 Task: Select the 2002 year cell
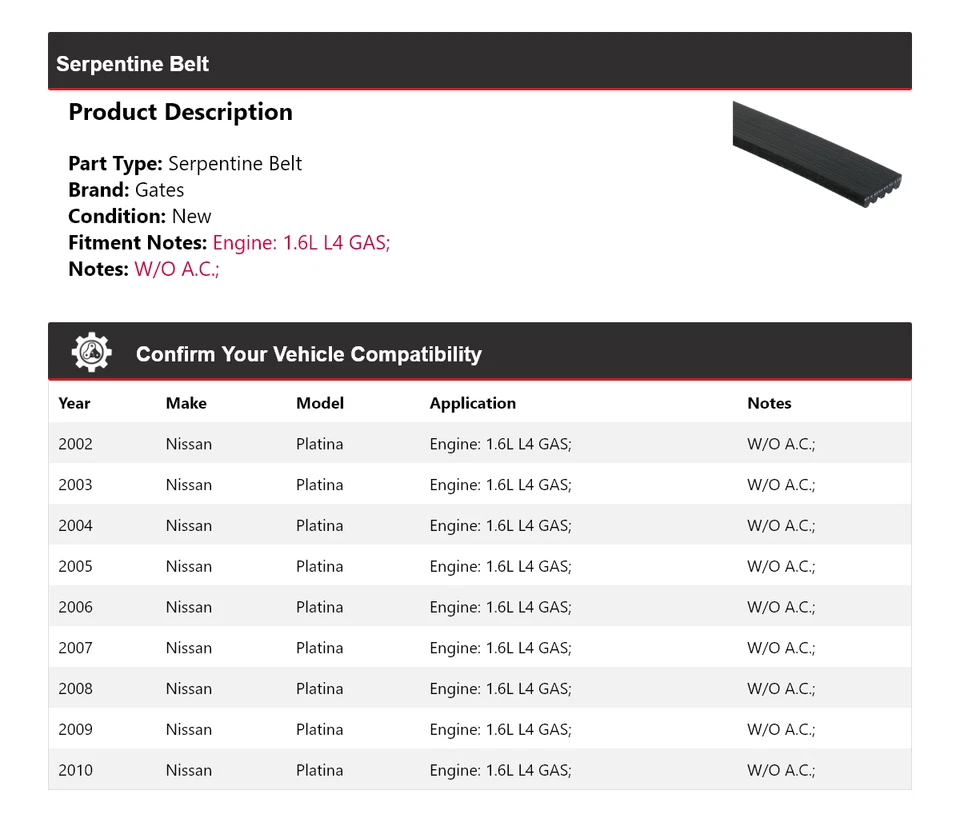[75, 444]
